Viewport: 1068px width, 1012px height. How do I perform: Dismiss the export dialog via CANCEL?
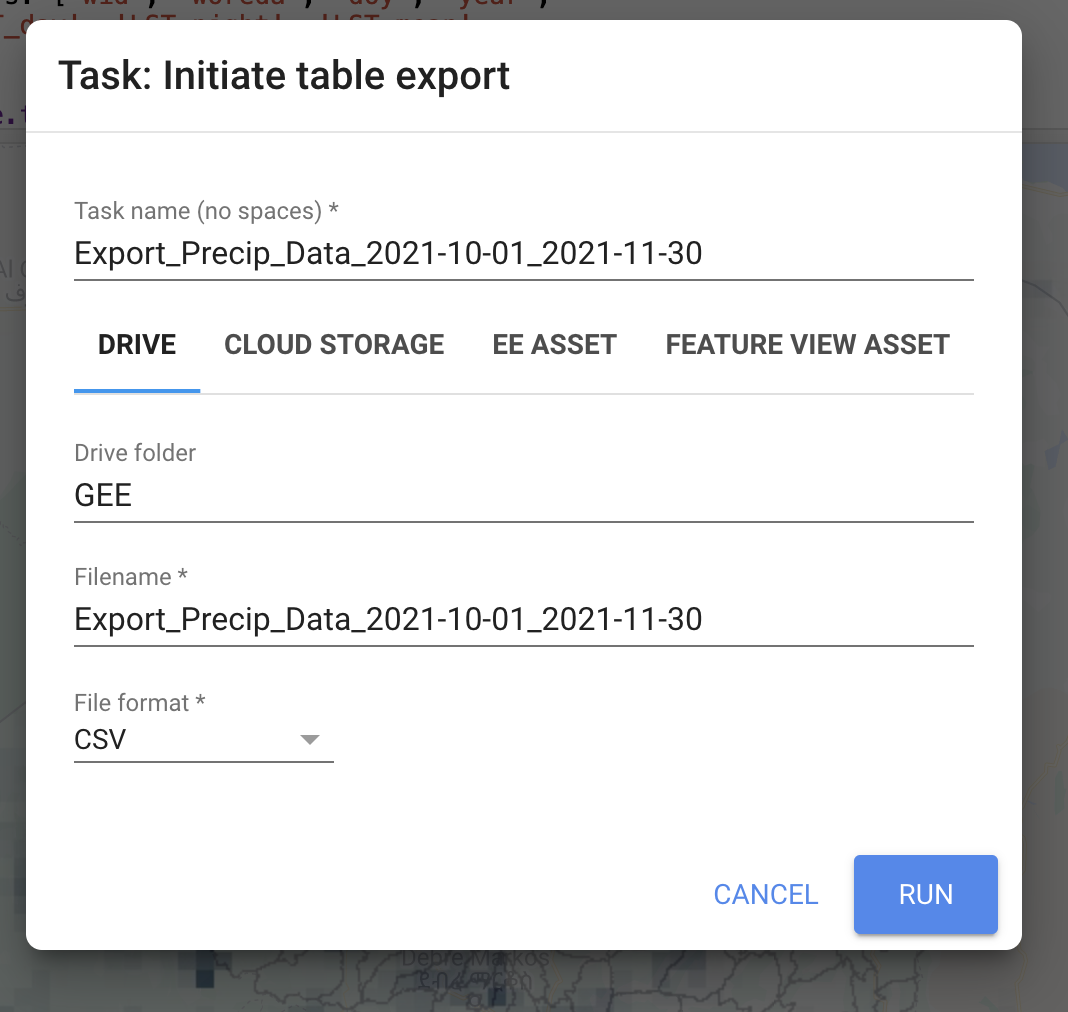pyautogui.click(x=765, y=894)
